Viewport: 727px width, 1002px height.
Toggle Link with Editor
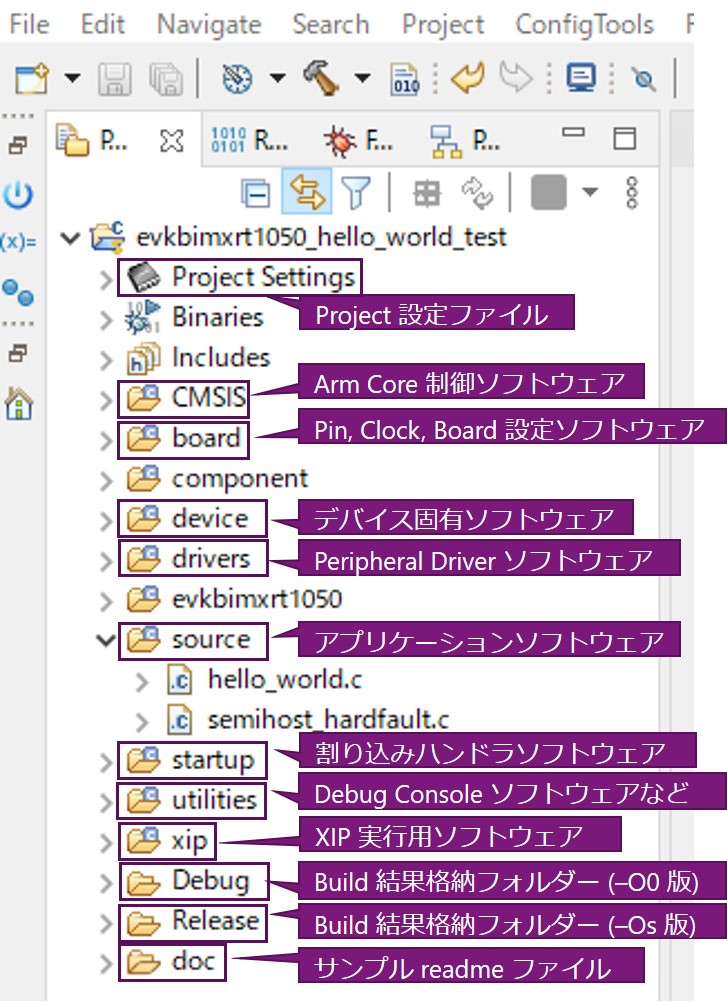307,190
